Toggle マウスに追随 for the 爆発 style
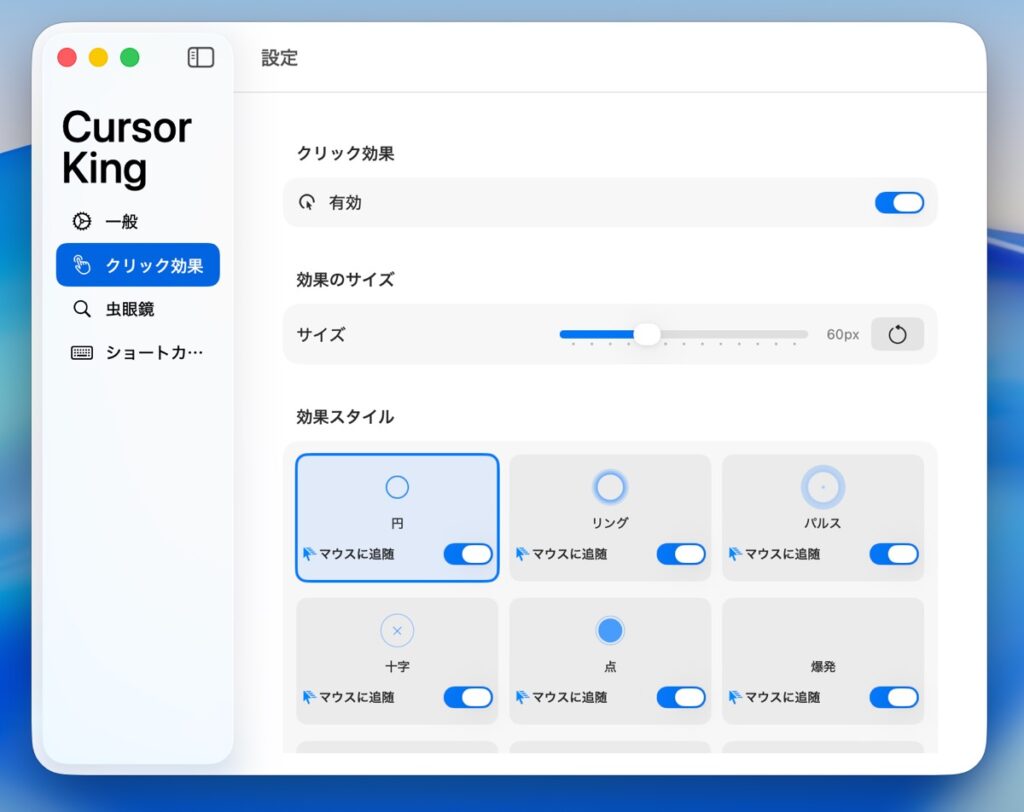This screenshot has height=812, width=1024. click(894, 697)
